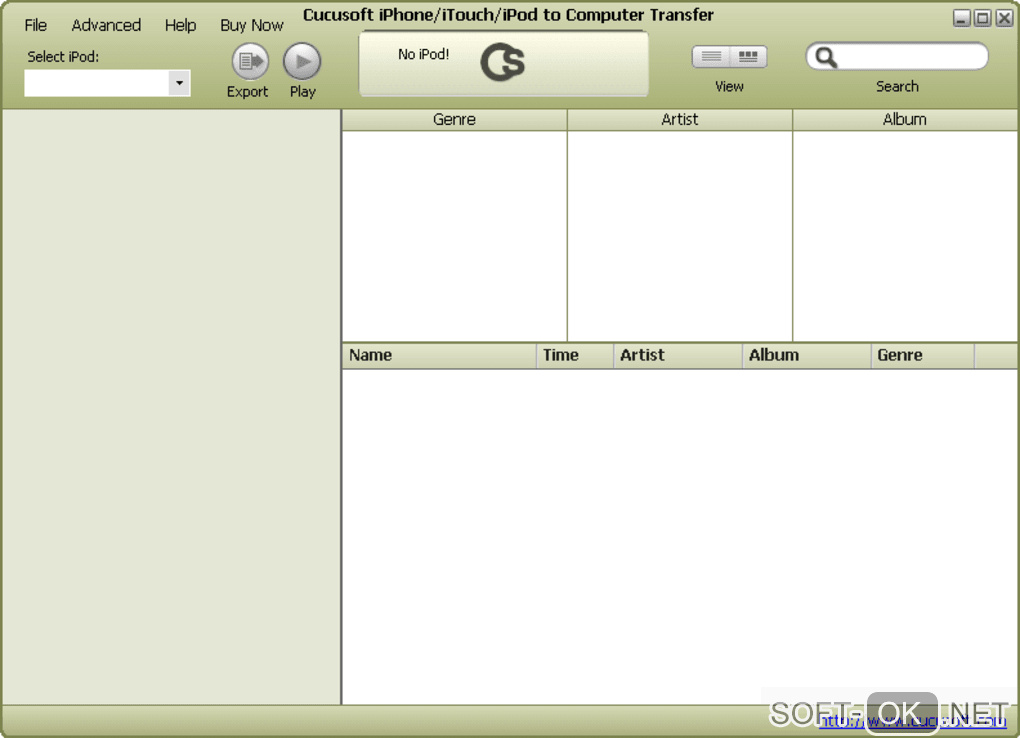The height and width of the screenshot is (738, 1020).
Task: Minimize the application window
Action: [961, 18]
